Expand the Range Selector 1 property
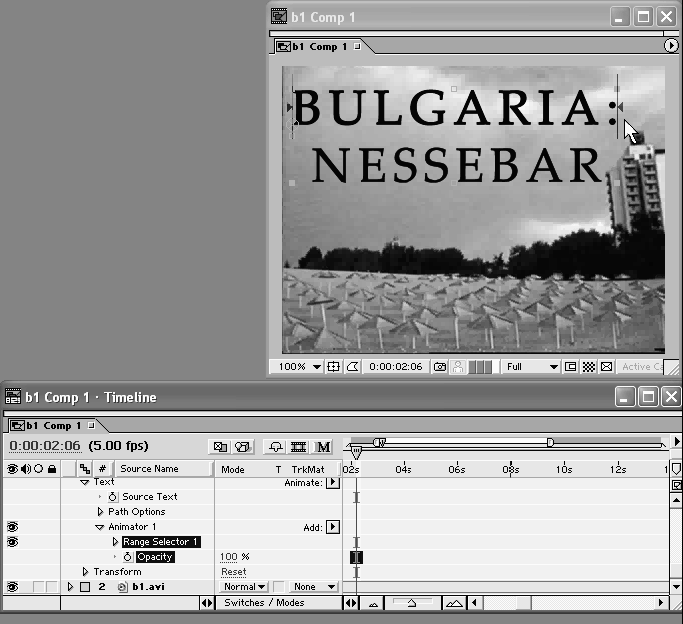Image resolution: width=683 pixels, height=624 pixels. (115, 542)
